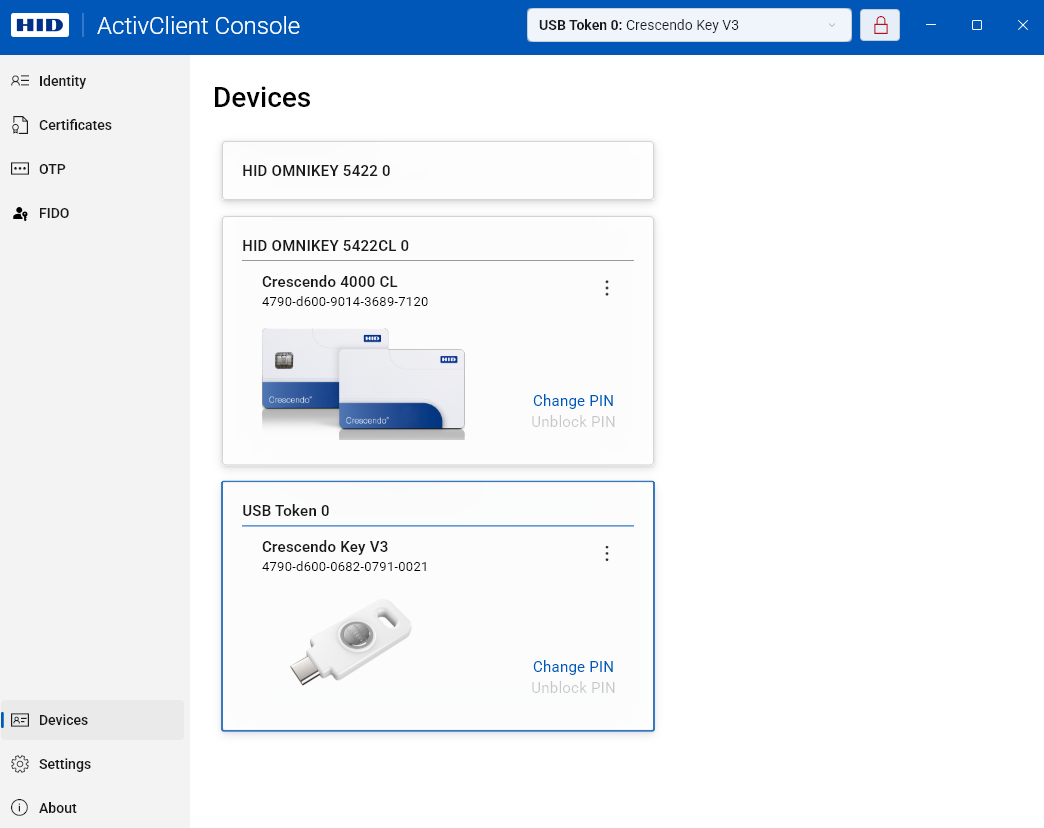This screenshot has width=1044, height=828.
Task: Open Crescendo Key V3 three-dot menu
Action: (607, 554)
